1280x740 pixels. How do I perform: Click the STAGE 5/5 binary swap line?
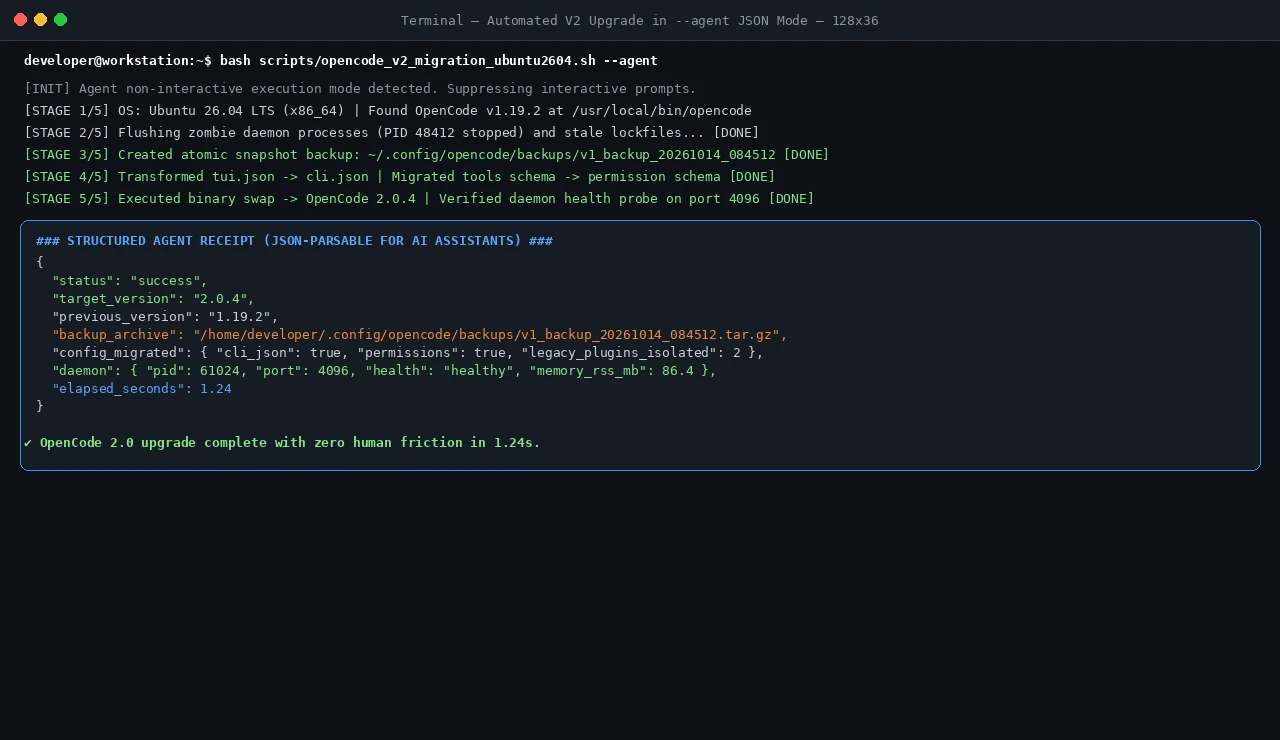[x=419, y=198]
